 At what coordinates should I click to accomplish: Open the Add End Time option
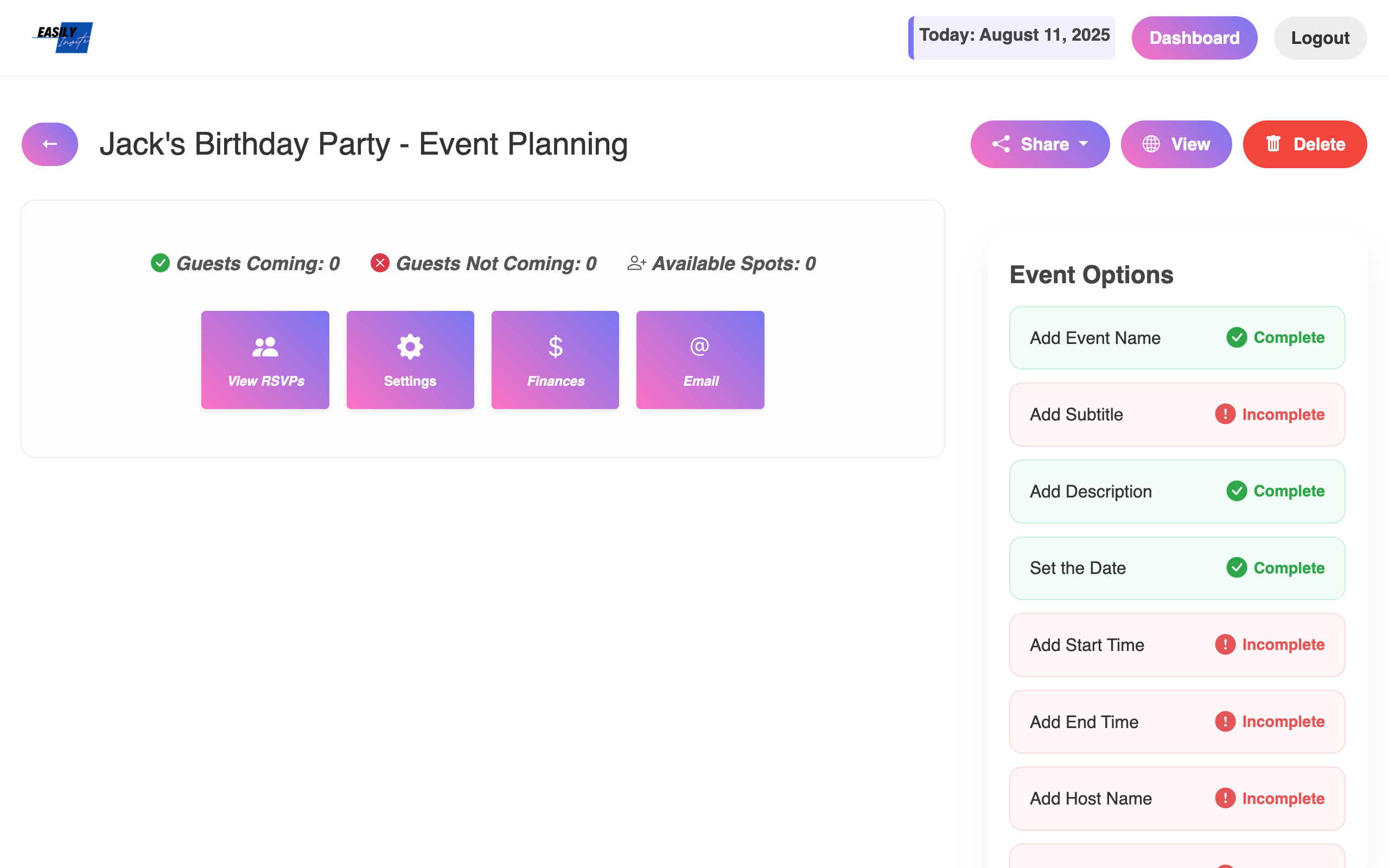(1177, 722)
